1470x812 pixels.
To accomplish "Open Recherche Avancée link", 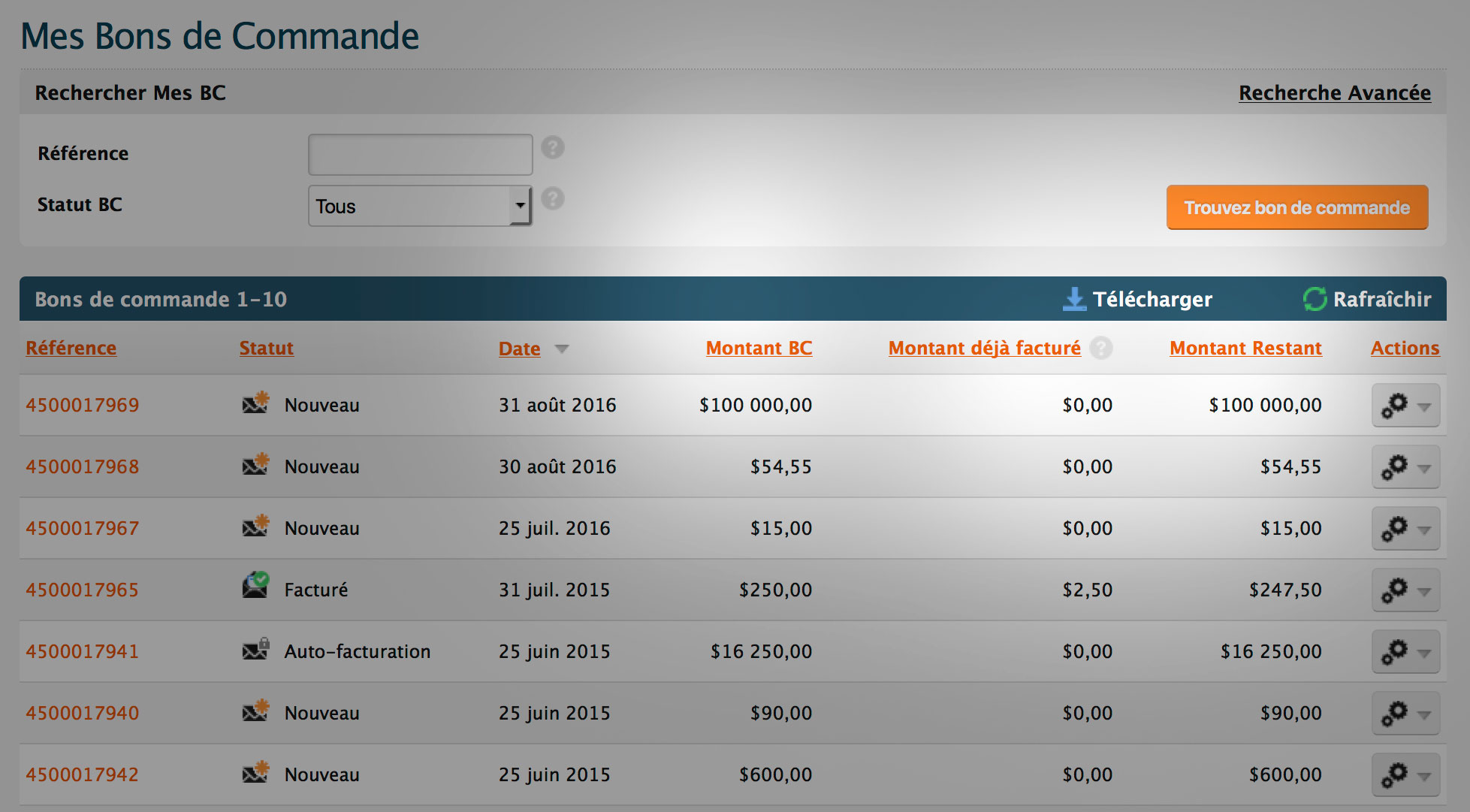I will point(1335,92).
